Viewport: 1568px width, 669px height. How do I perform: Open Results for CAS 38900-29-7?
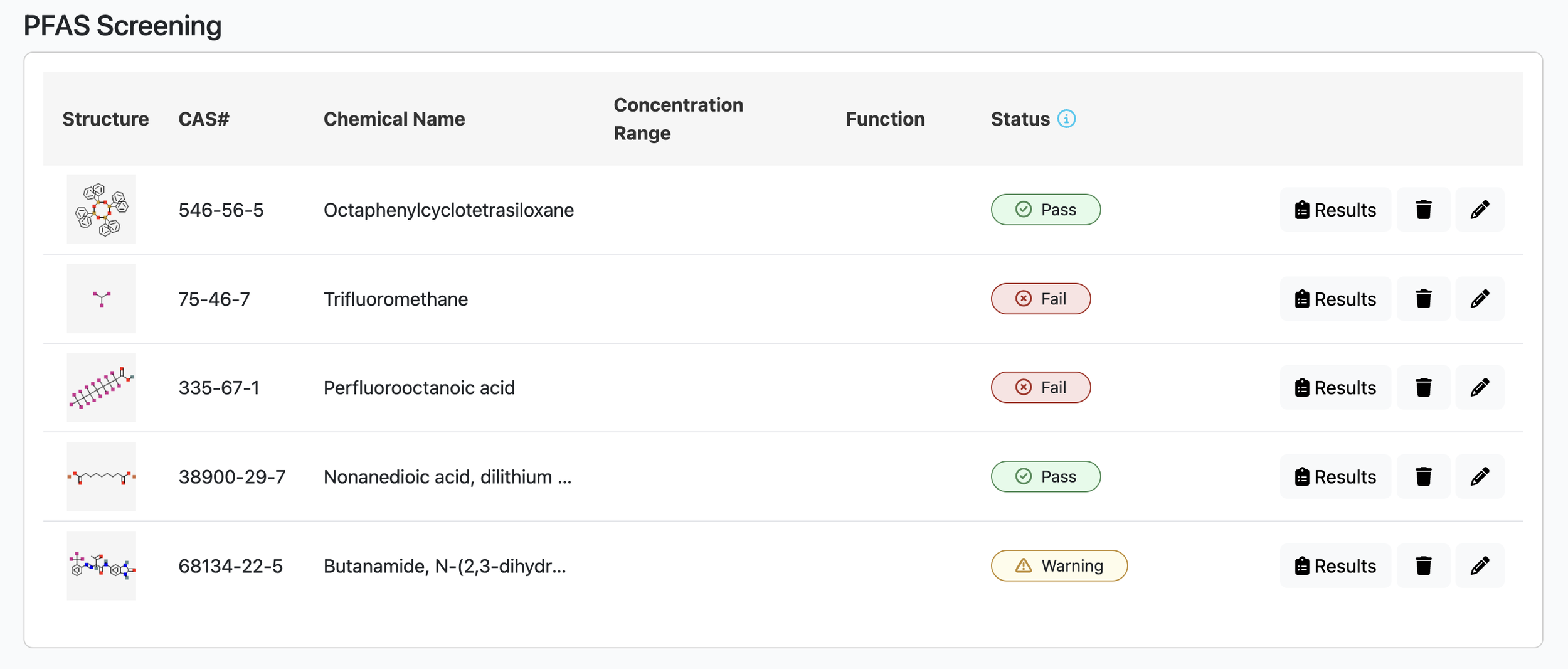pyautogui.click(x=1335, y=476)
